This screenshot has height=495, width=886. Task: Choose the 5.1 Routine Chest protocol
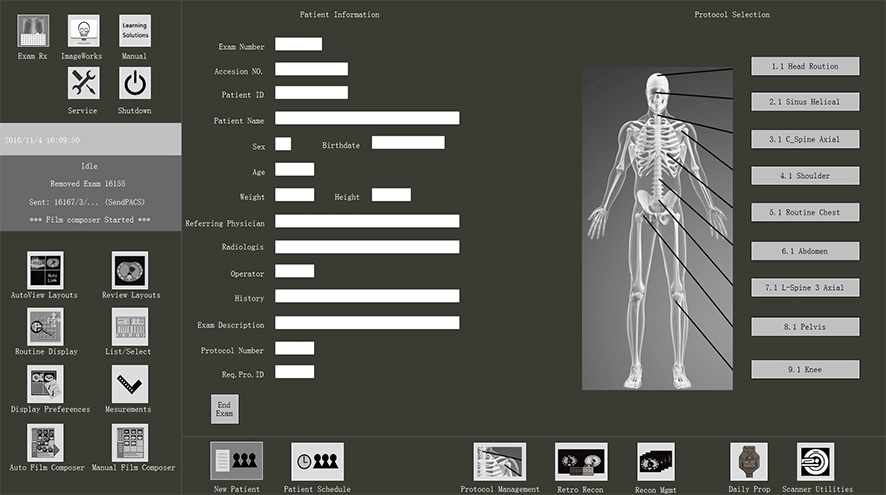point(805,212)
